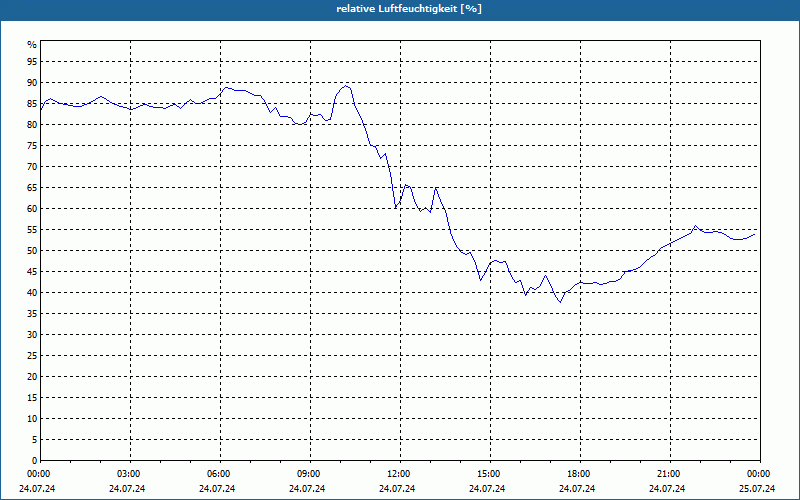The height and width of the screenshot is (500, 800).
Task: Click the y-axis tick '40'
Action: pos(32,292)
